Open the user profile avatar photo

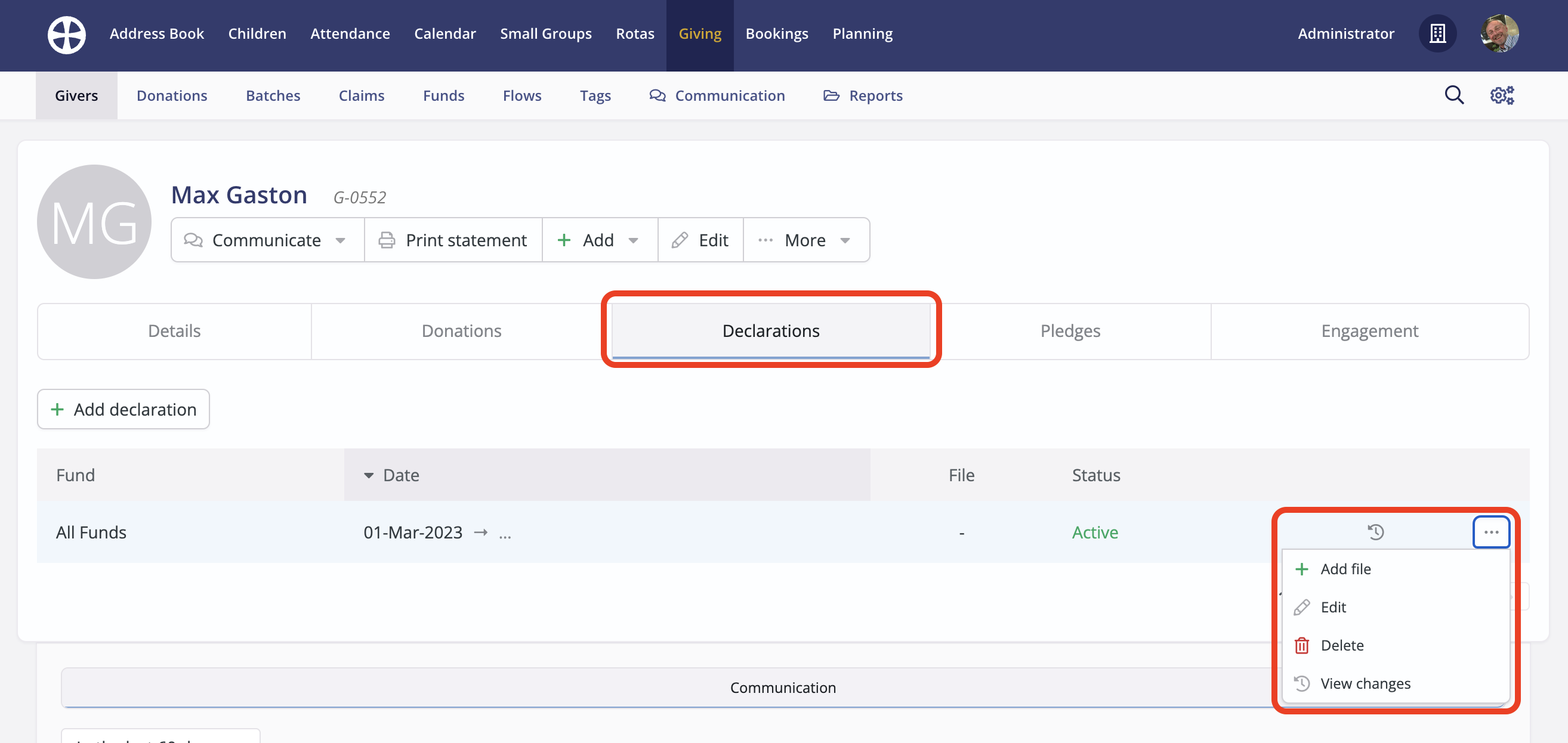(1499, 34)
